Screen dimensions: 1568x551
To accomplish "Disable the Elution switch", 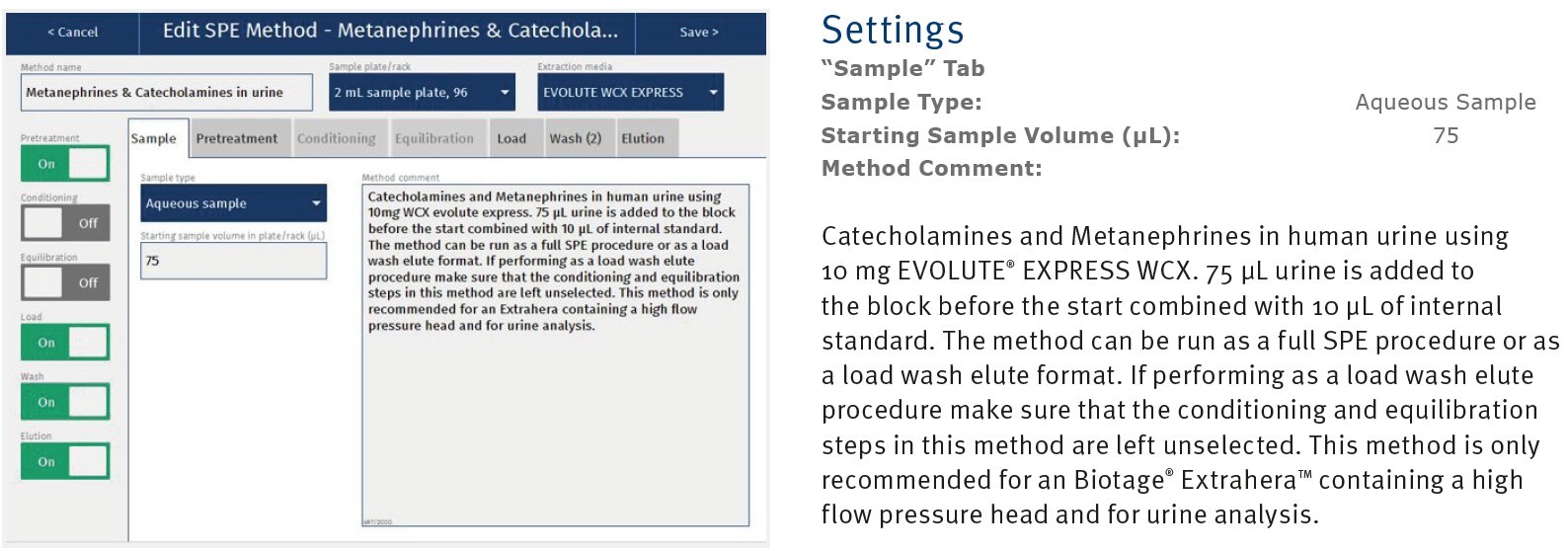I will (x=65, y=461).
